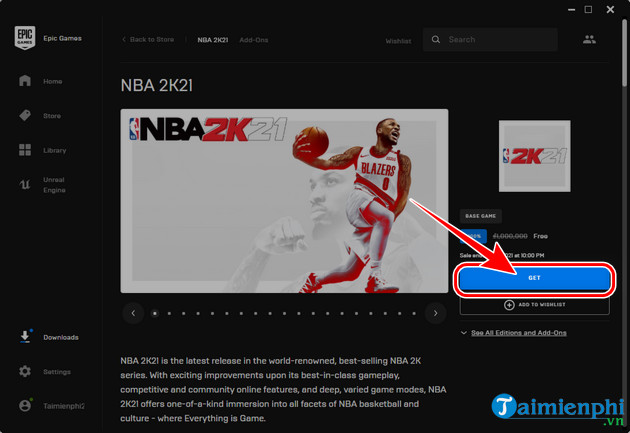
Task: Focus the Search input field
Action: [490, 39]
